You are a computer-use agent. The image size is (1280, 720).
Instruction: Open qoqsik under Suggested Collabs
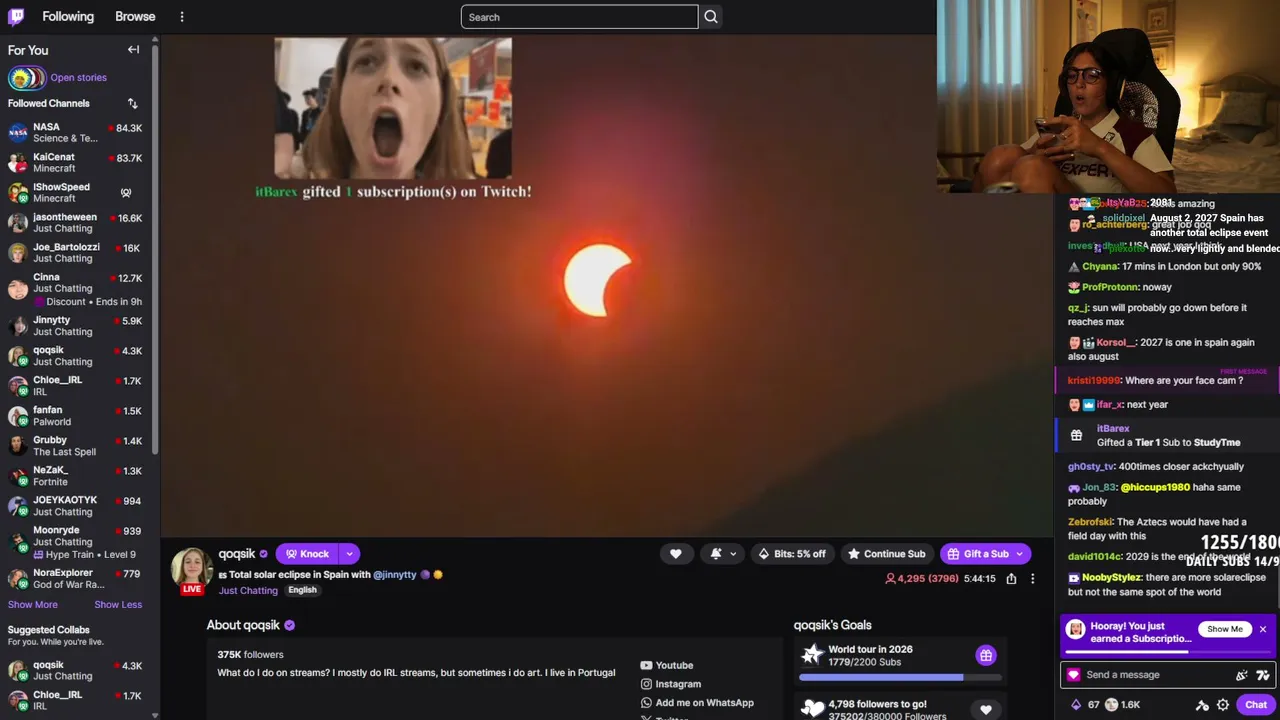coord(75,670)
